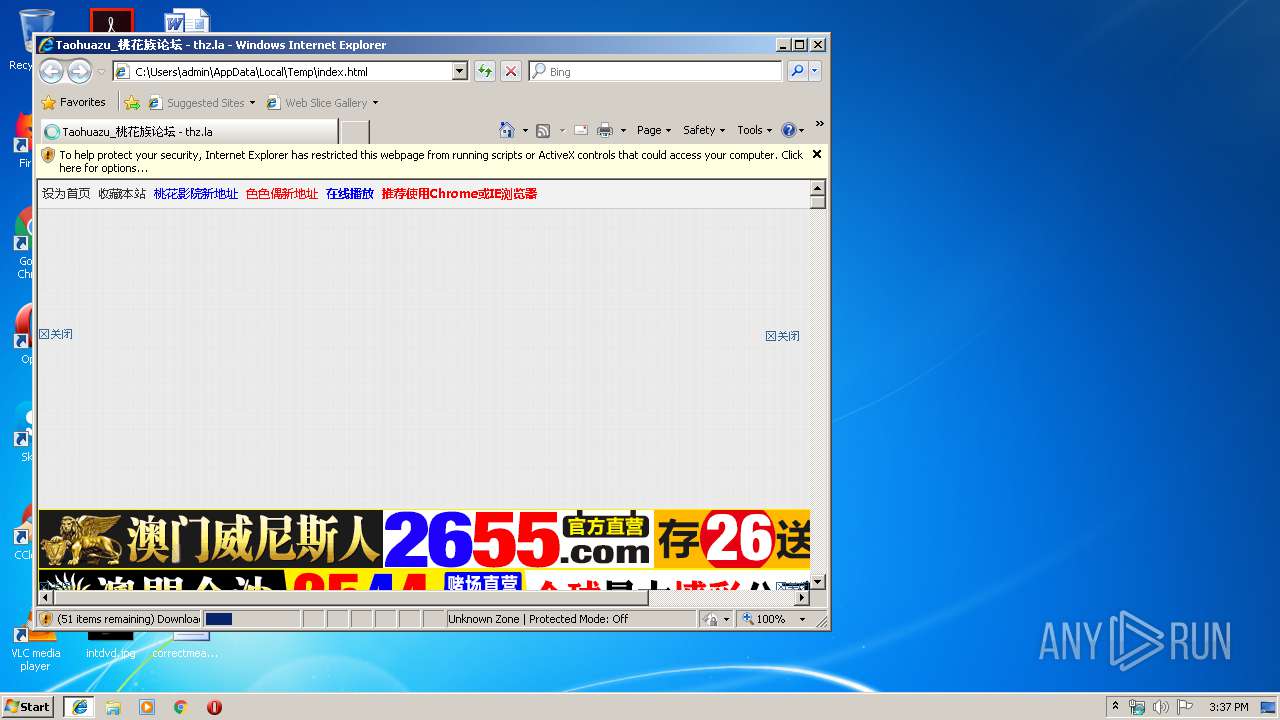
Task: Click the red 推荐使用Chrome或IE浏览器 link
Action: click(x=459, y=194)
